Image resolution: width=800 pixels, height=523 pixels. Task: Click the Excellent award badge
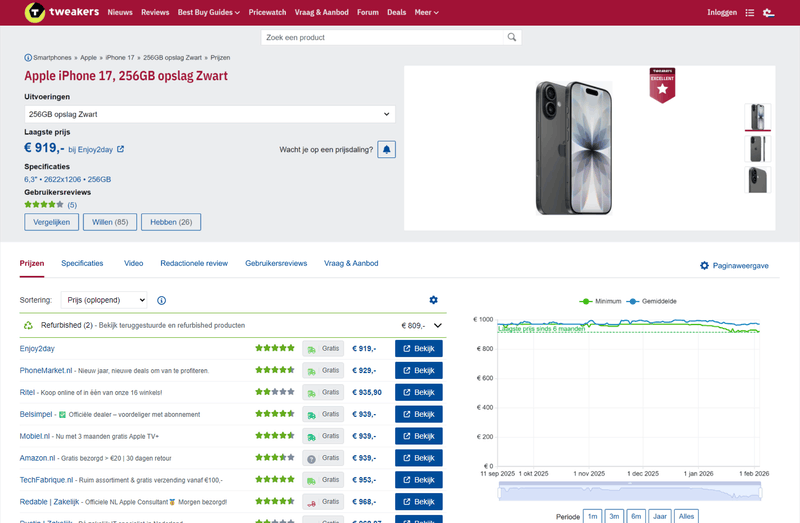662,85
